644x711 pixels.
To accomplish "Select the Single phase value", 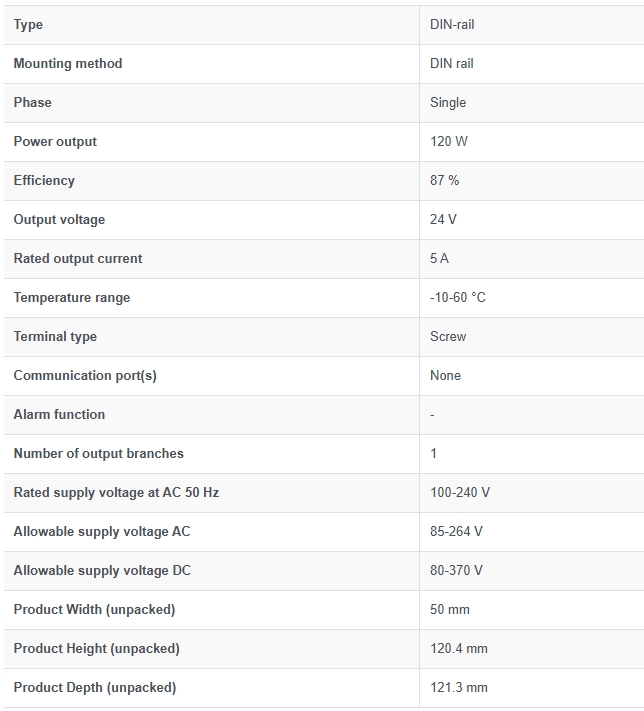I will [448, 102].
